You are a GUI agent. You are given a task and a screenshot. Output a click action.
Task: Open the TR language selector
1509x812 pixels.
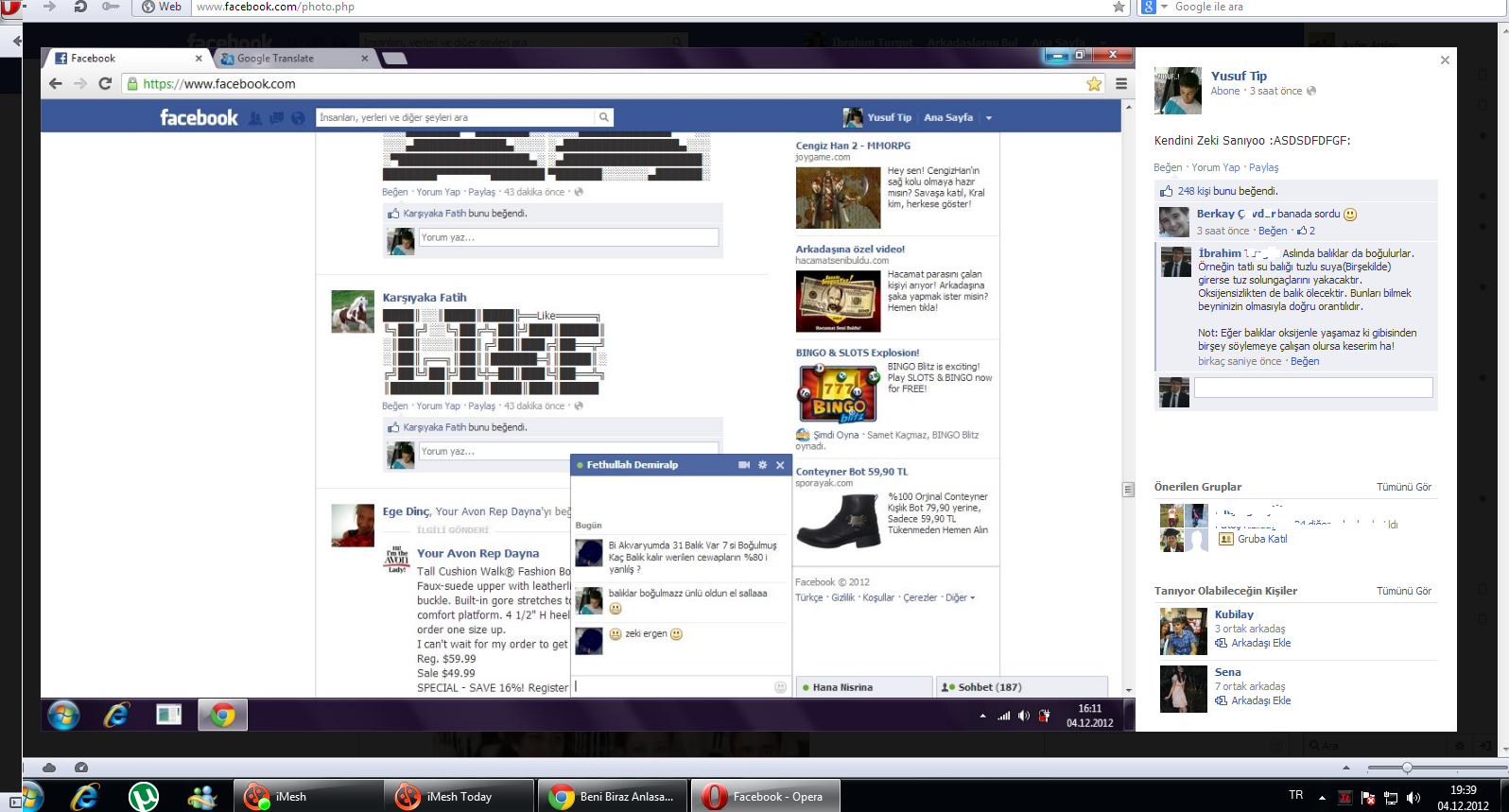tap(1296, 796)
